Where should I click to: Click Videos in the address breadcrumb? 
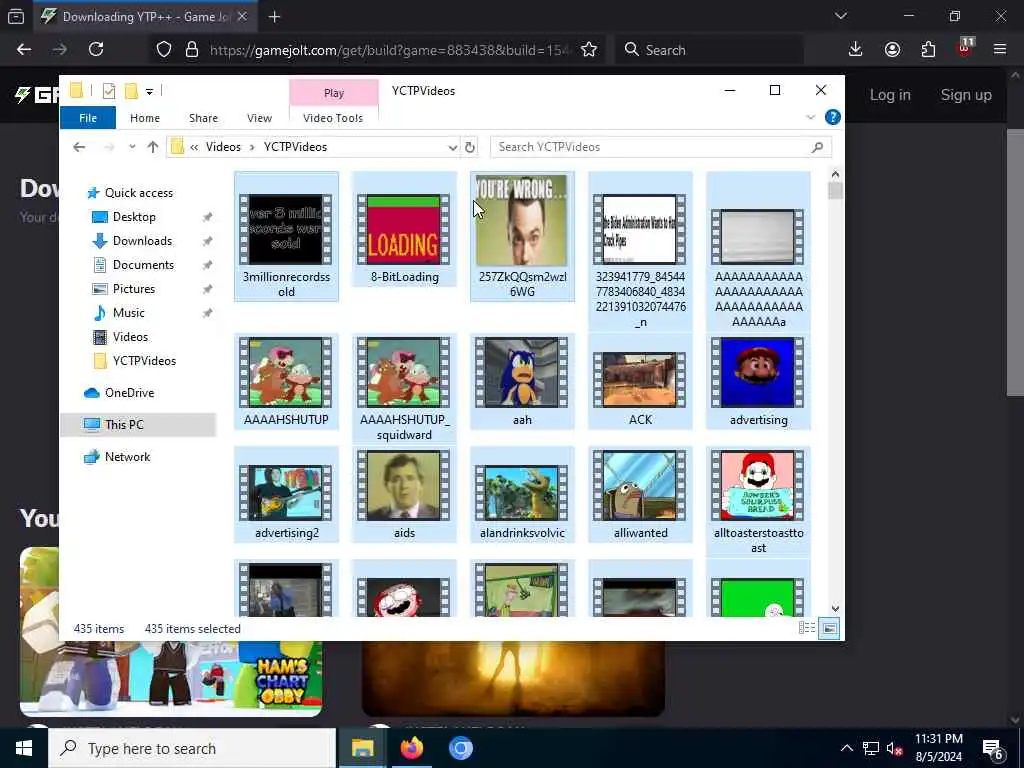(x=223, y=147)
